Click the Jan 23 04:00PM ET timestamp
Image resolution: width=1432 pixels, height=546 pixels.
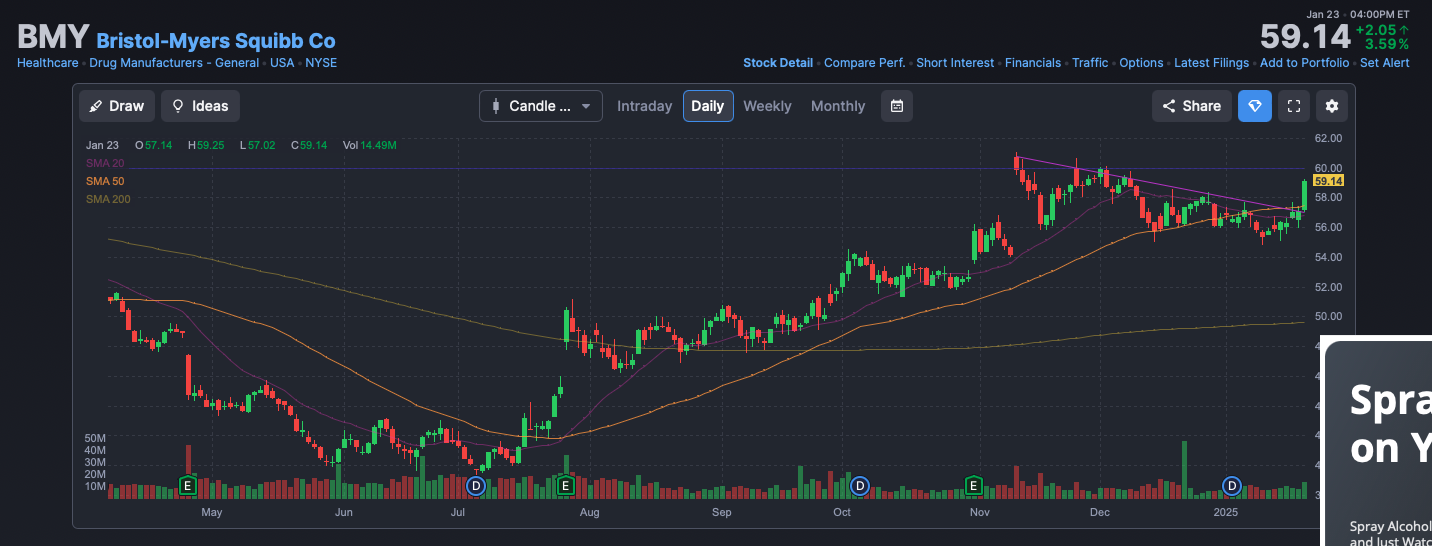coord(1358,14)
